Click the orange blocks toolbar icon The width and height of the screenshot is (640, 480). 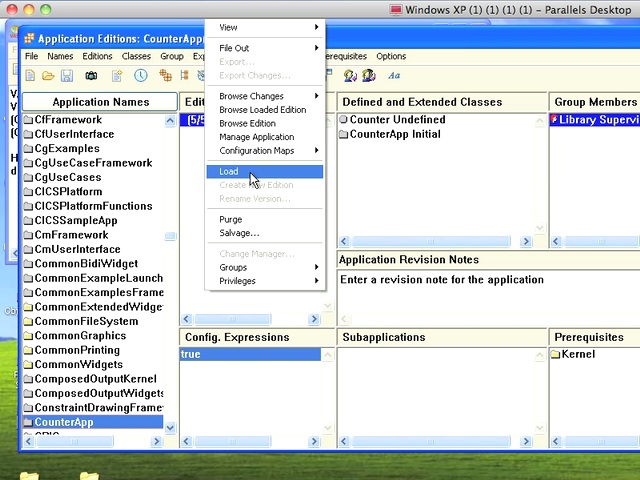165,76
